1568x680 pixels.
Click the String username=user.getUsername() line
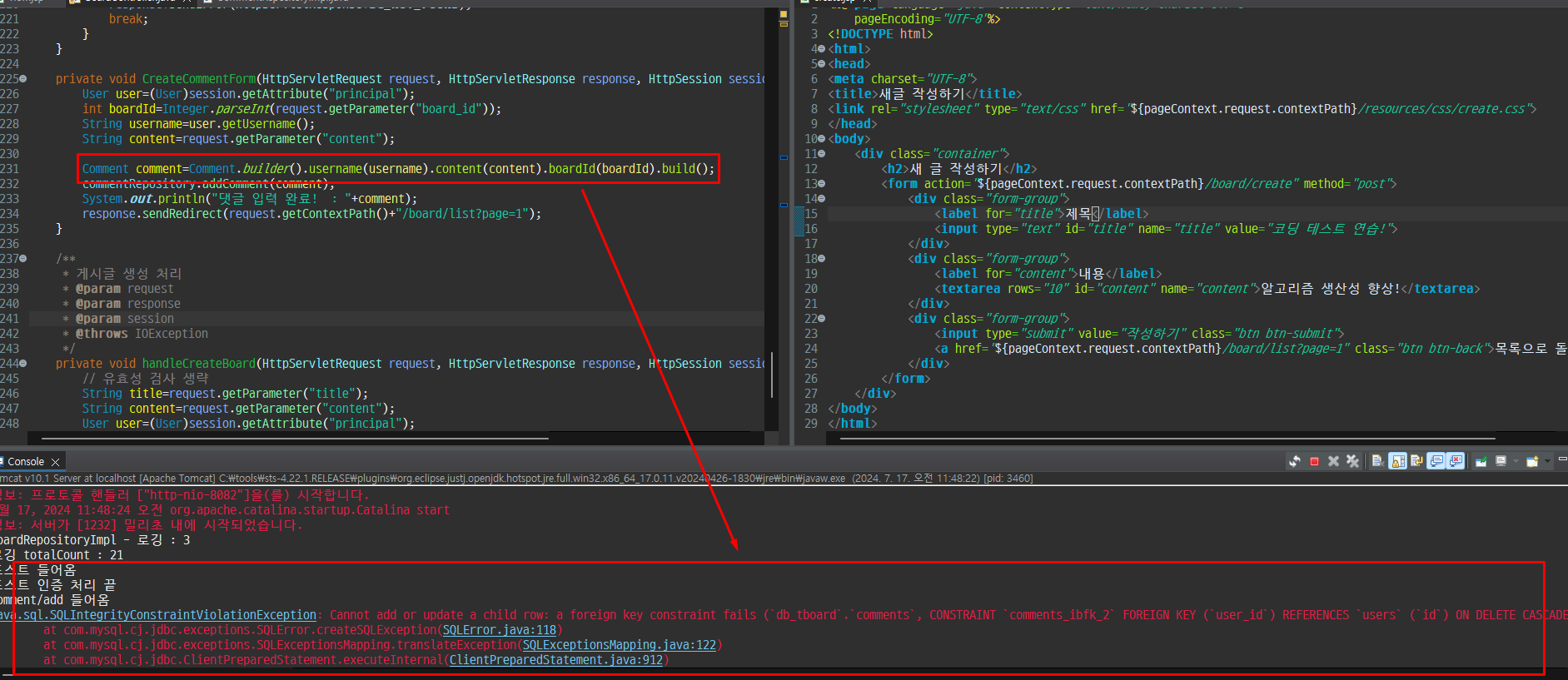pyautogui.click(x=198, y=124)
